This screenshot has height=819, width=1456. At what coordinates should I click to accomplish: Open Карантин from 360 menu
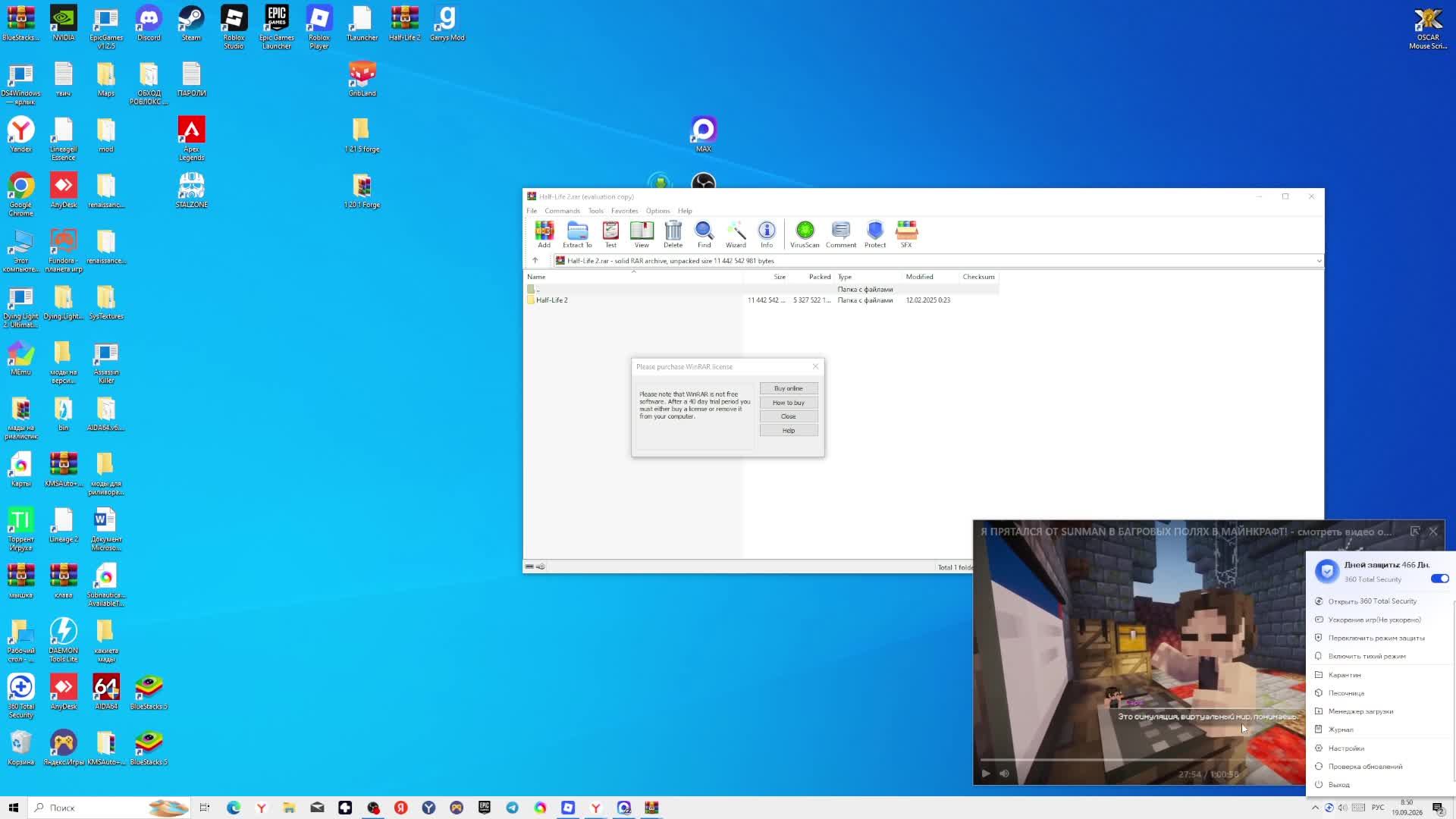1345,675
